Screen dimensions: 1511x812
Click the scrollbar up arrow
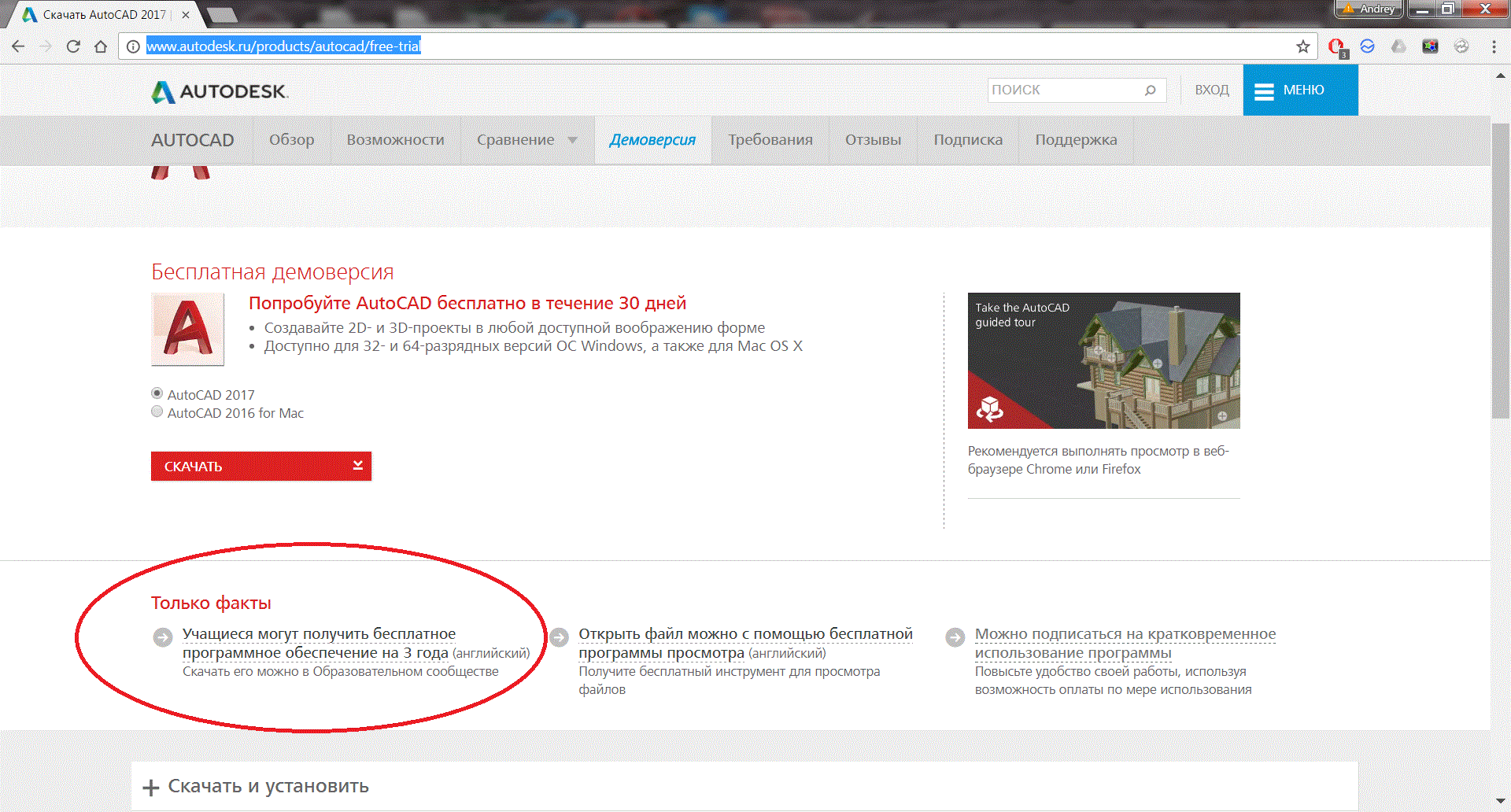pos(1501,76)
